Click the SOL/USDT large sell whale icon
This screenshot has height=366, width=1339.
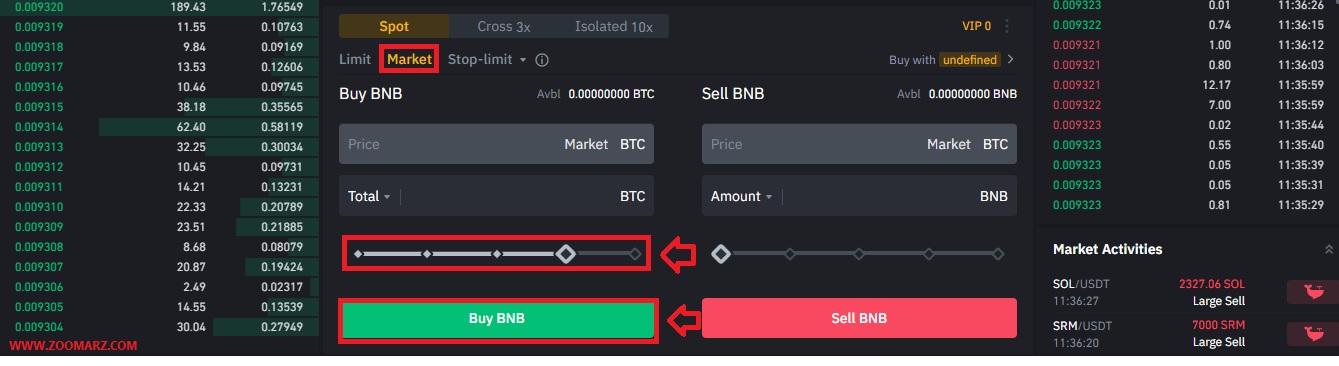(1309, 292)
